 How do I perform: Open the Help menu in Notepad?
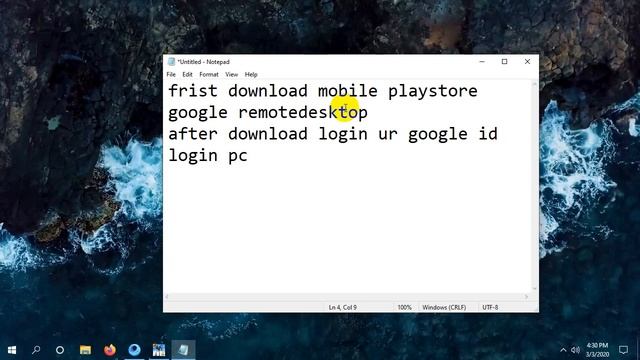pos(251,74)
